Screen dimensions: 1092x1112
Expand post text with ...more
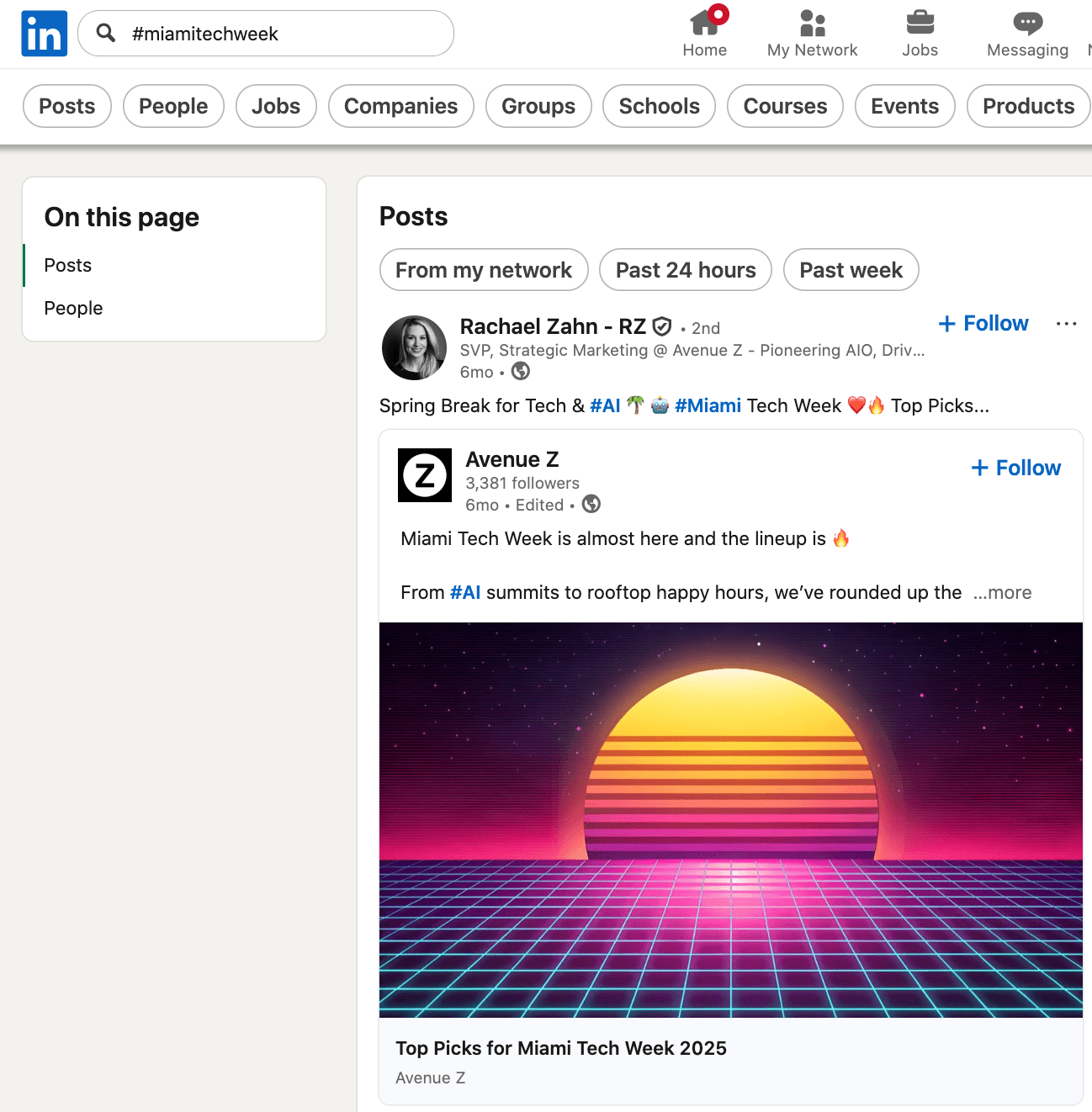(1002, 593)
